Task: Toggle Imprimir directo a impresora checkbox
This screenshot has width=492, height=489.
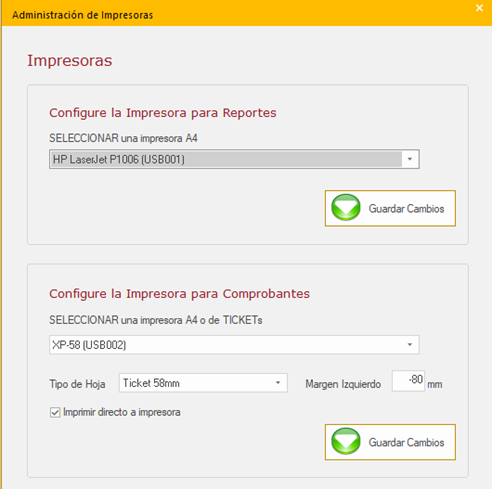Action: [55, 412]
